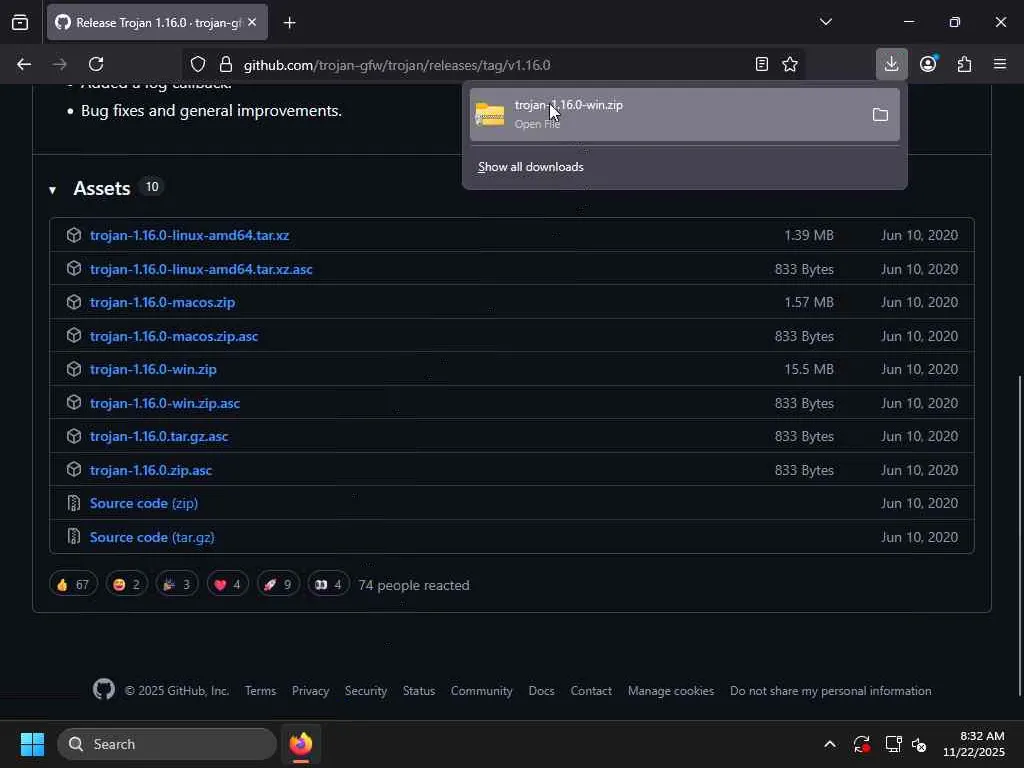Viewport: 1024px width, 768px height.
Task: Open the Firefox application menu
Action: click(1000, 64)
